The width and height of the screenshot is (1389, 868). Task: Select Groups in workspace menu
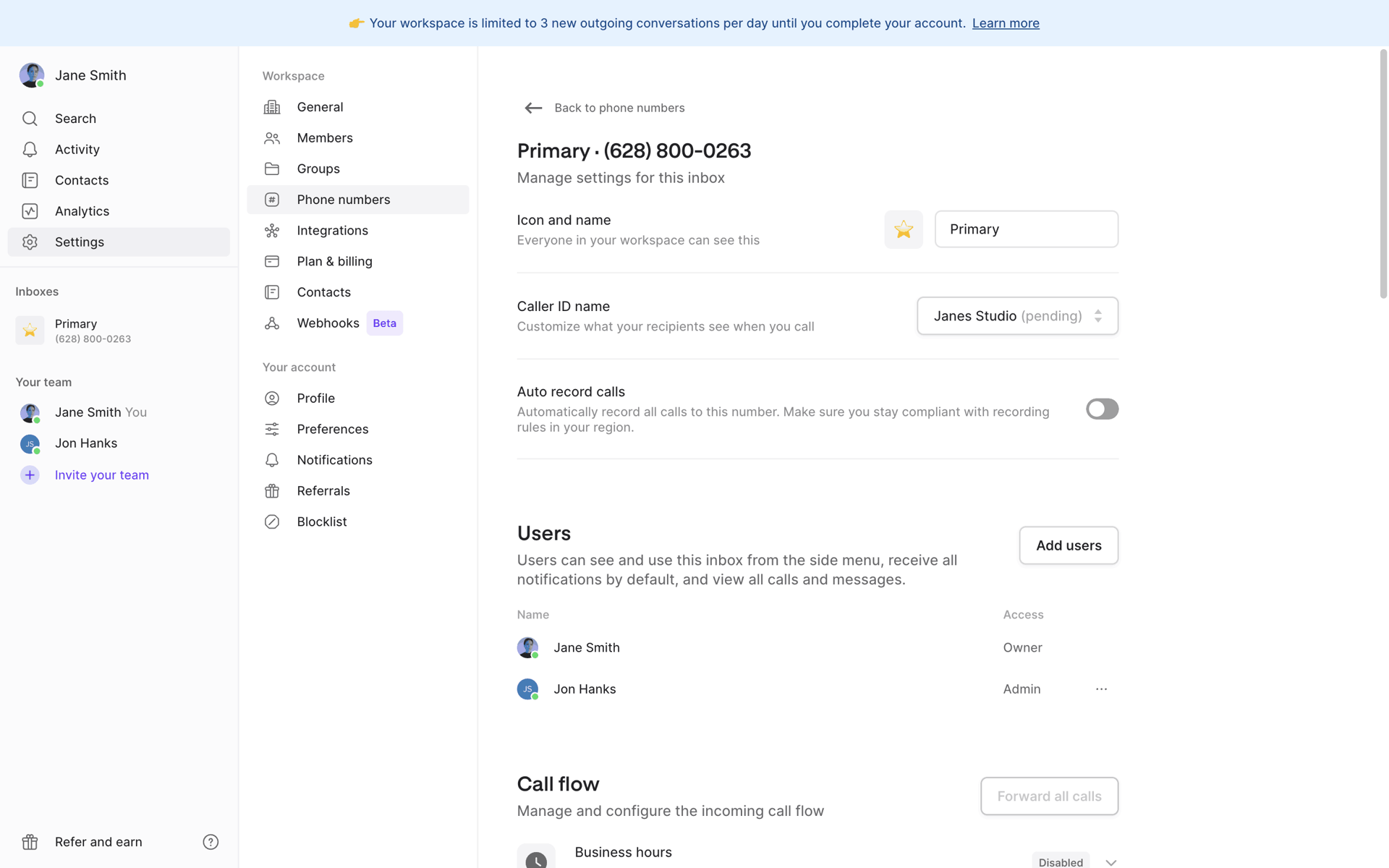point(357,169)
